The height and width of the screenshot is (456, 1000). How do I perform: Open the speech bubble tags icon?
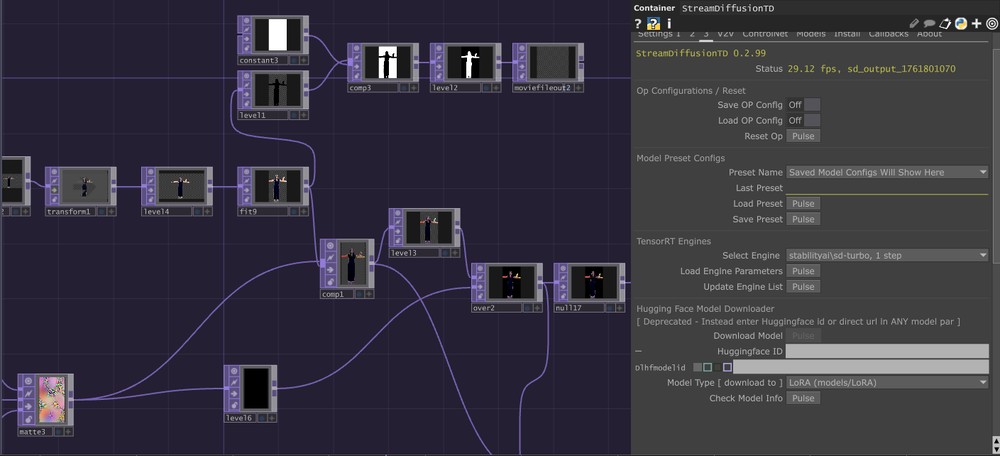pos(930,24)
